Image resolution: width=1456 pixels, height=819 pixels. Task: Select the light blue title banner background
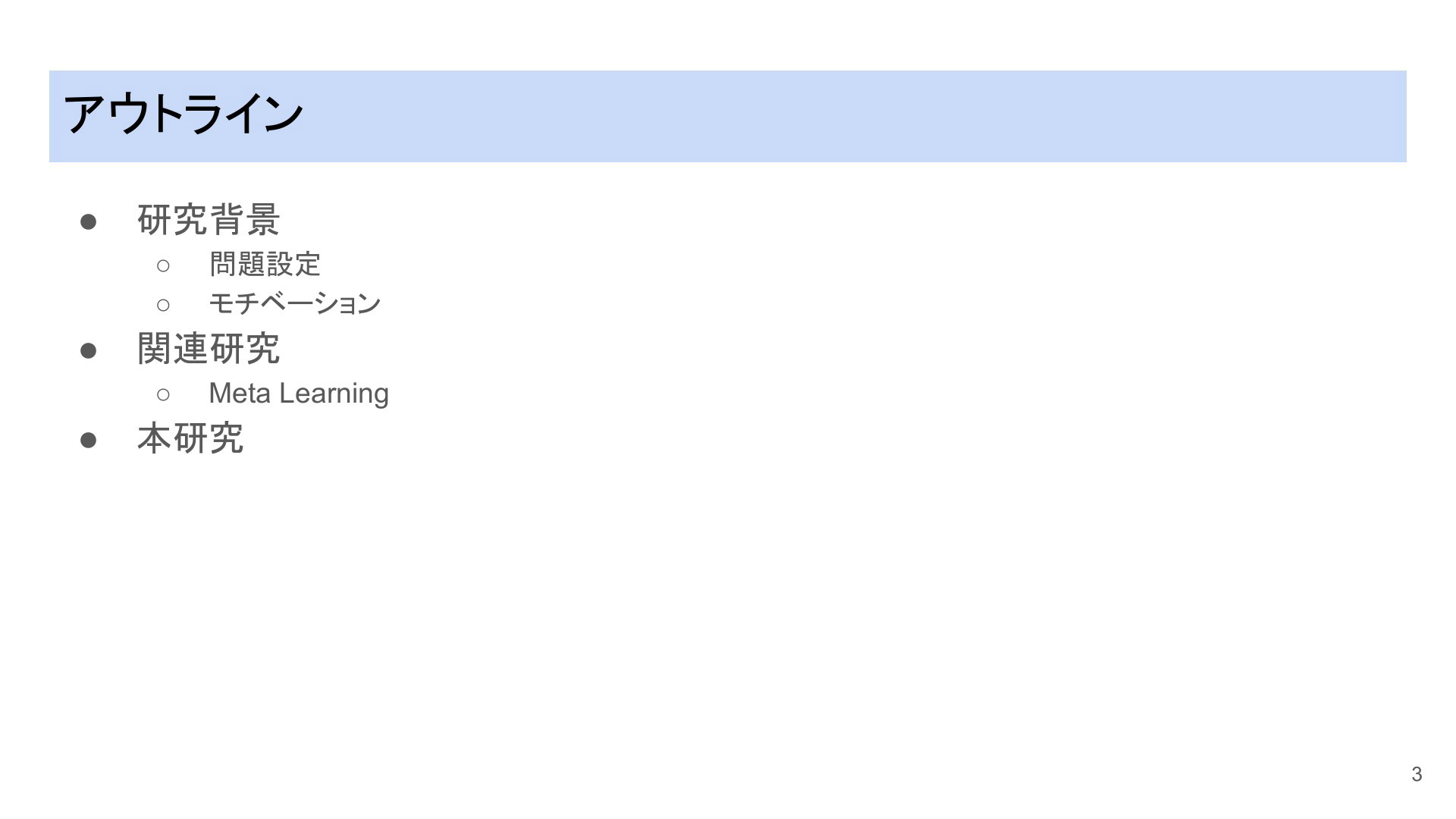728,116
